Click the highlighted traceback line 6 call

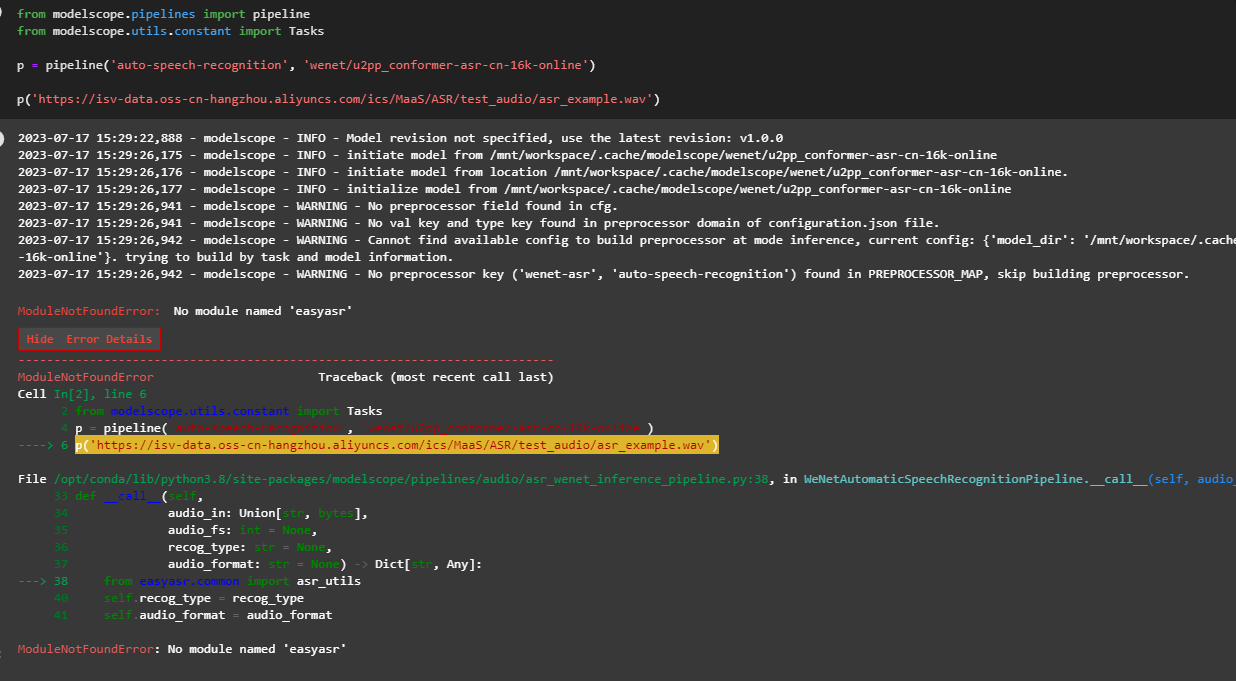pyautogui.click(x=397, y=445)
